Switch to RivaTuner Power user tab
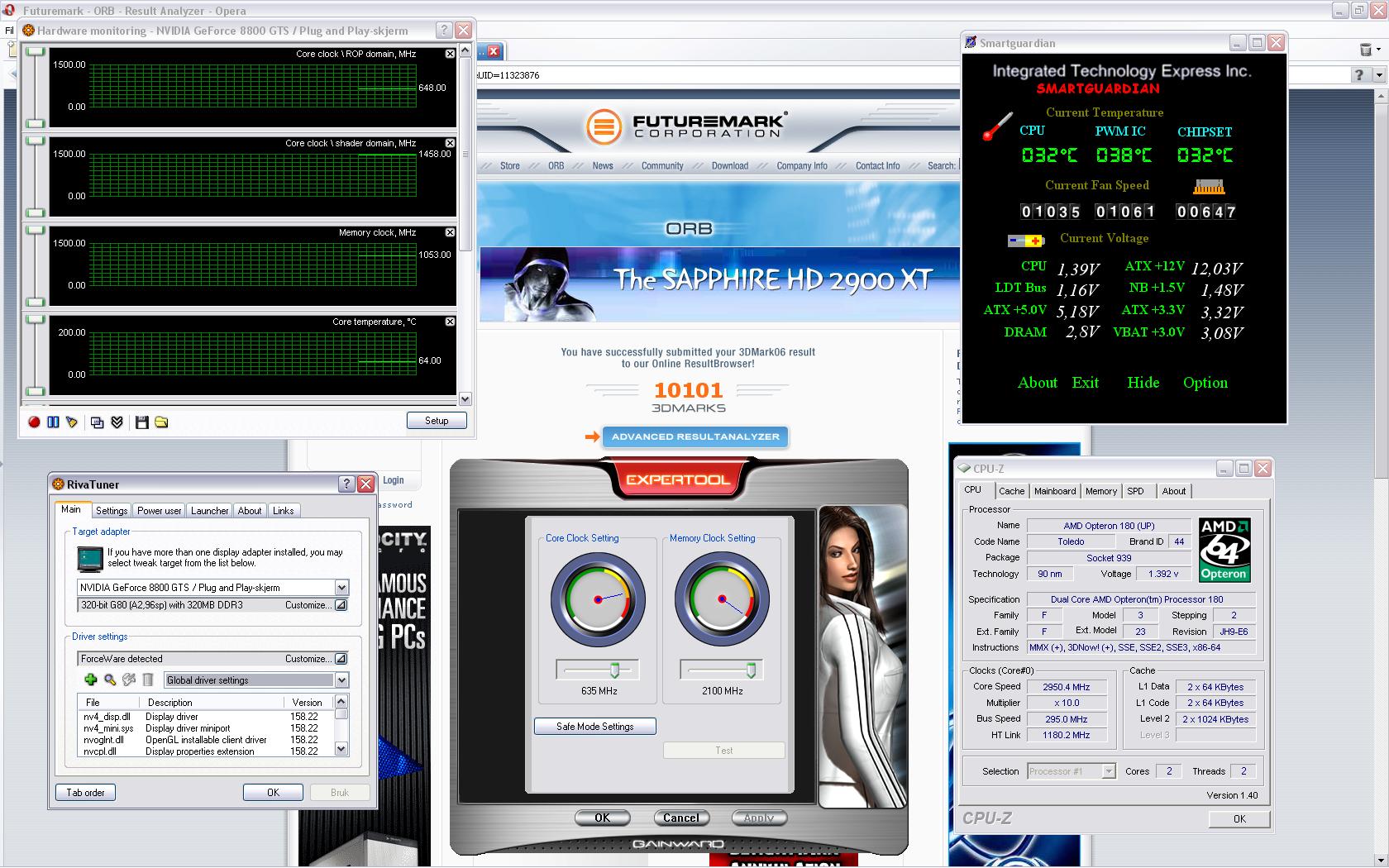The width and height of the screenshot is (1389, 868). [x=160, y=511]
